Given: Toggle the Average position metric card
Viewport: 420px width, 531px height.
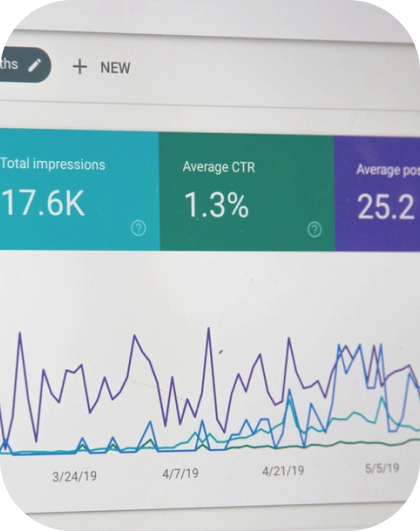Looking at the screenshot, I should [x=377, y=194].
